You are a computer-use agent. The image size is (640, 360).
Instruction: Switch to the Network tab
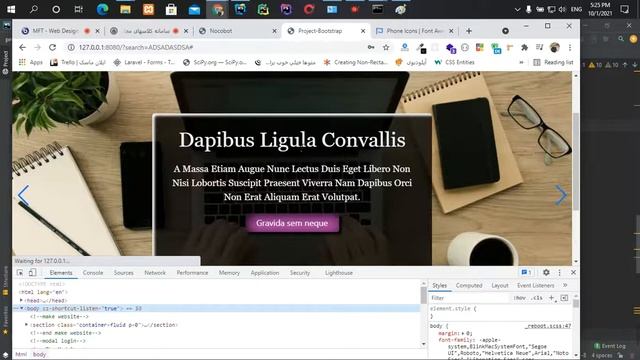click(x=155, y=273)
